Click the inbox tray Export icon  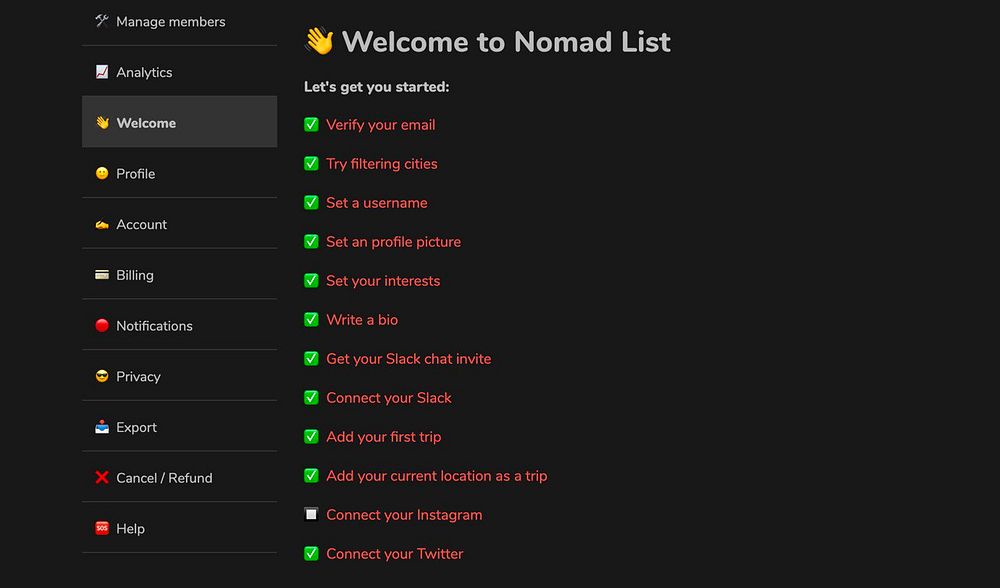pyautogui.click(x=101, y=427)
